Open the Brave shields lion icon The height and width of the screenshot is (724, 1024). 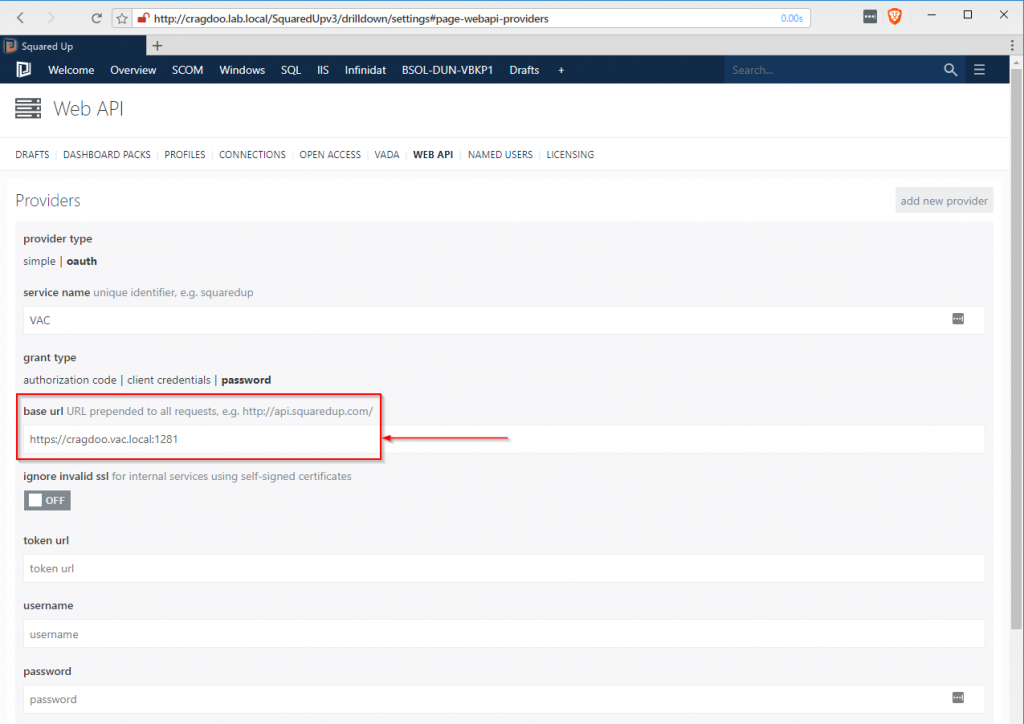[x=895, y=17]
